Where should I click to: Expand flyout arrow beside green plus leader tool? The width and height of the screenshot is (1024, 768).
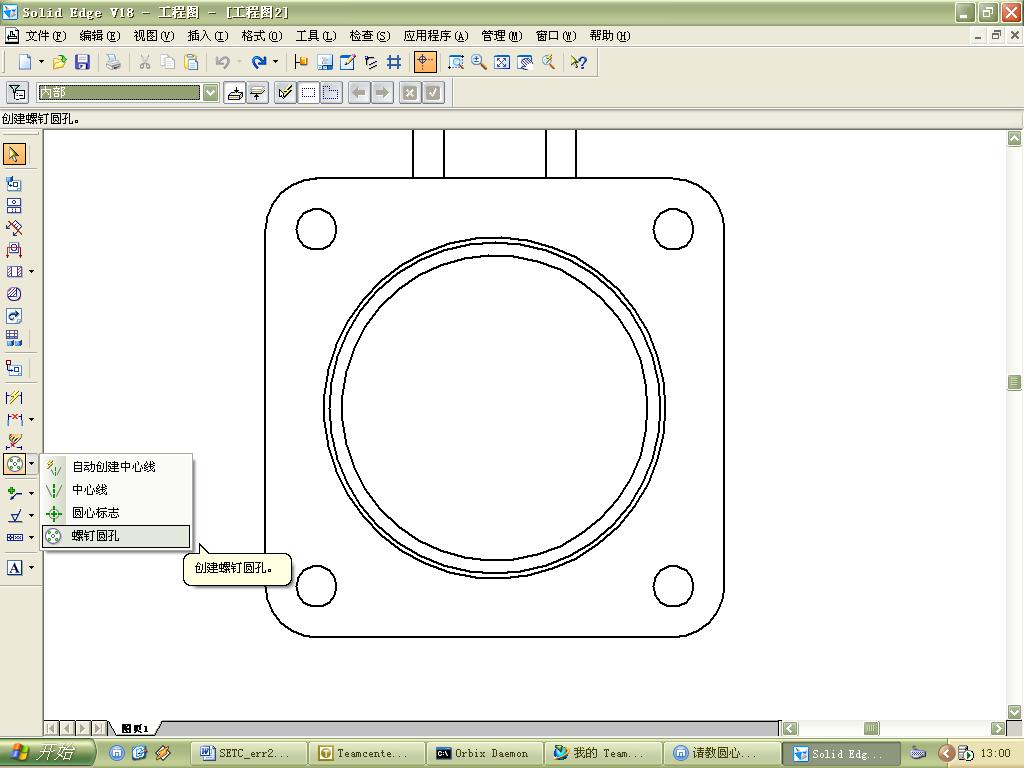(31, 493)
